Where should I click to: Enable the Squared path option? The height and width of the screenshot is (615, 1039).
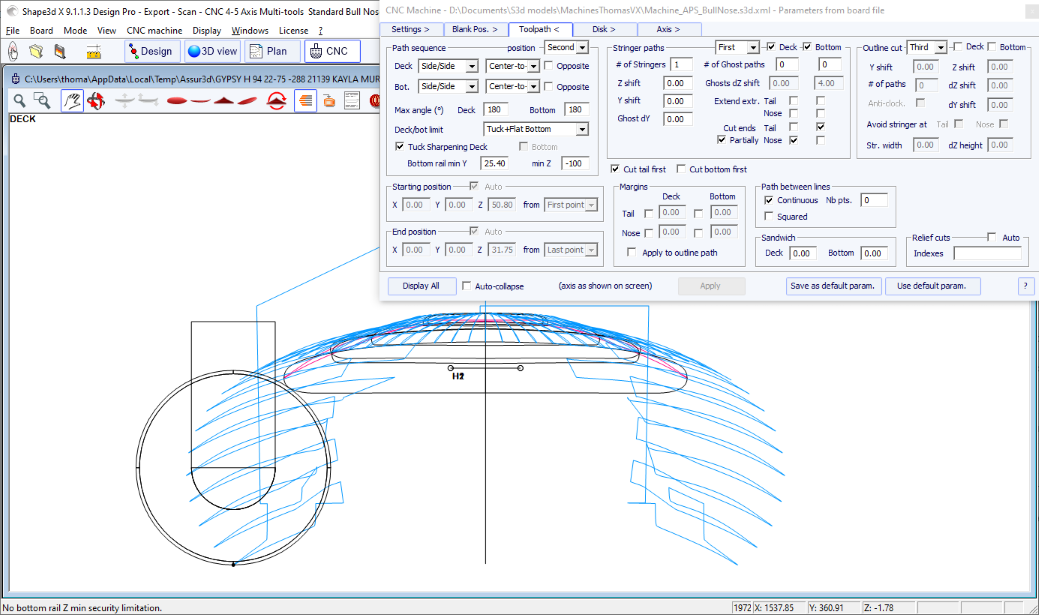[769, 216]
